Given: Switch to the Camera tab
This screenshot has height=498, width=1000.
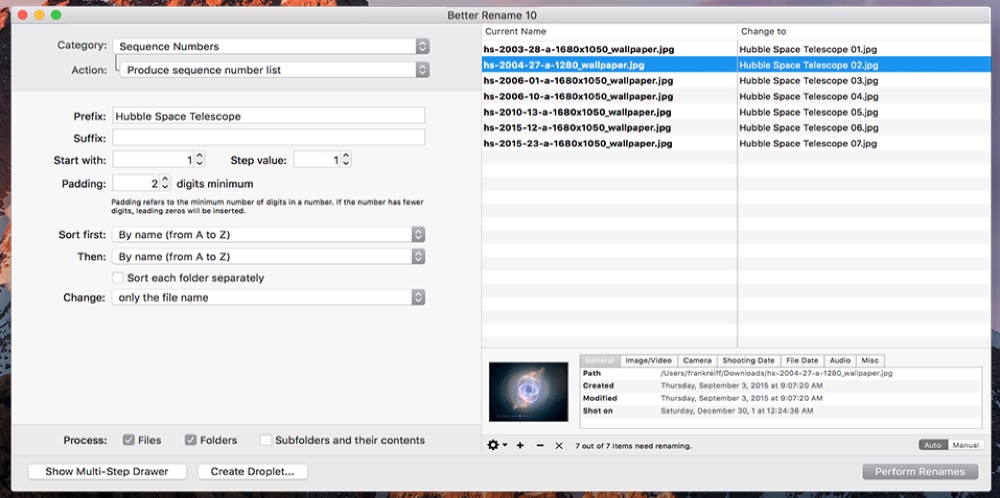Looking at the screenshot, I should pos(697,361).
